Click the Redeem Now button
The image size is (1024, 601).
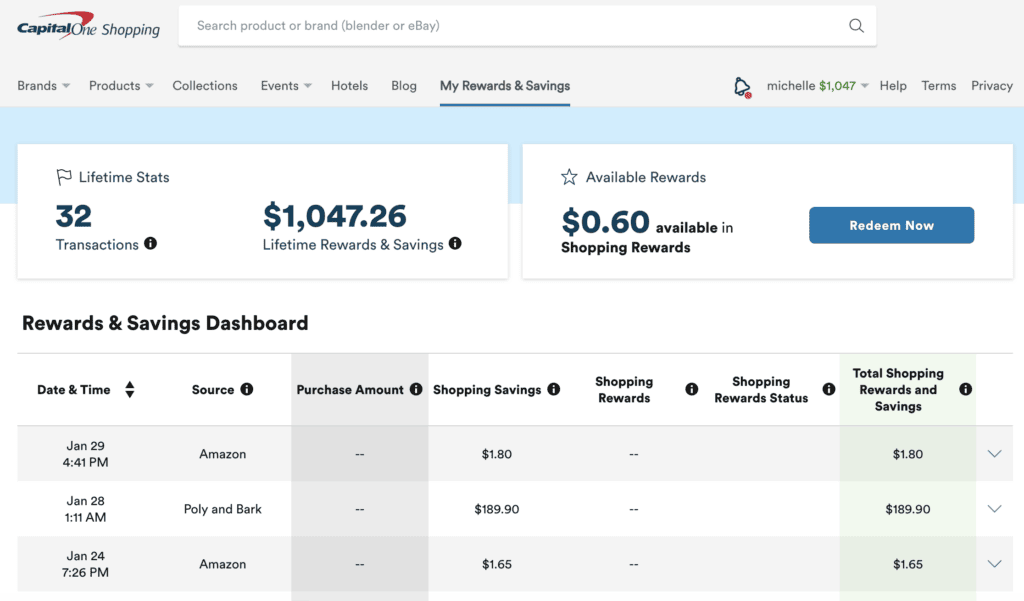(x=890, y=225)
